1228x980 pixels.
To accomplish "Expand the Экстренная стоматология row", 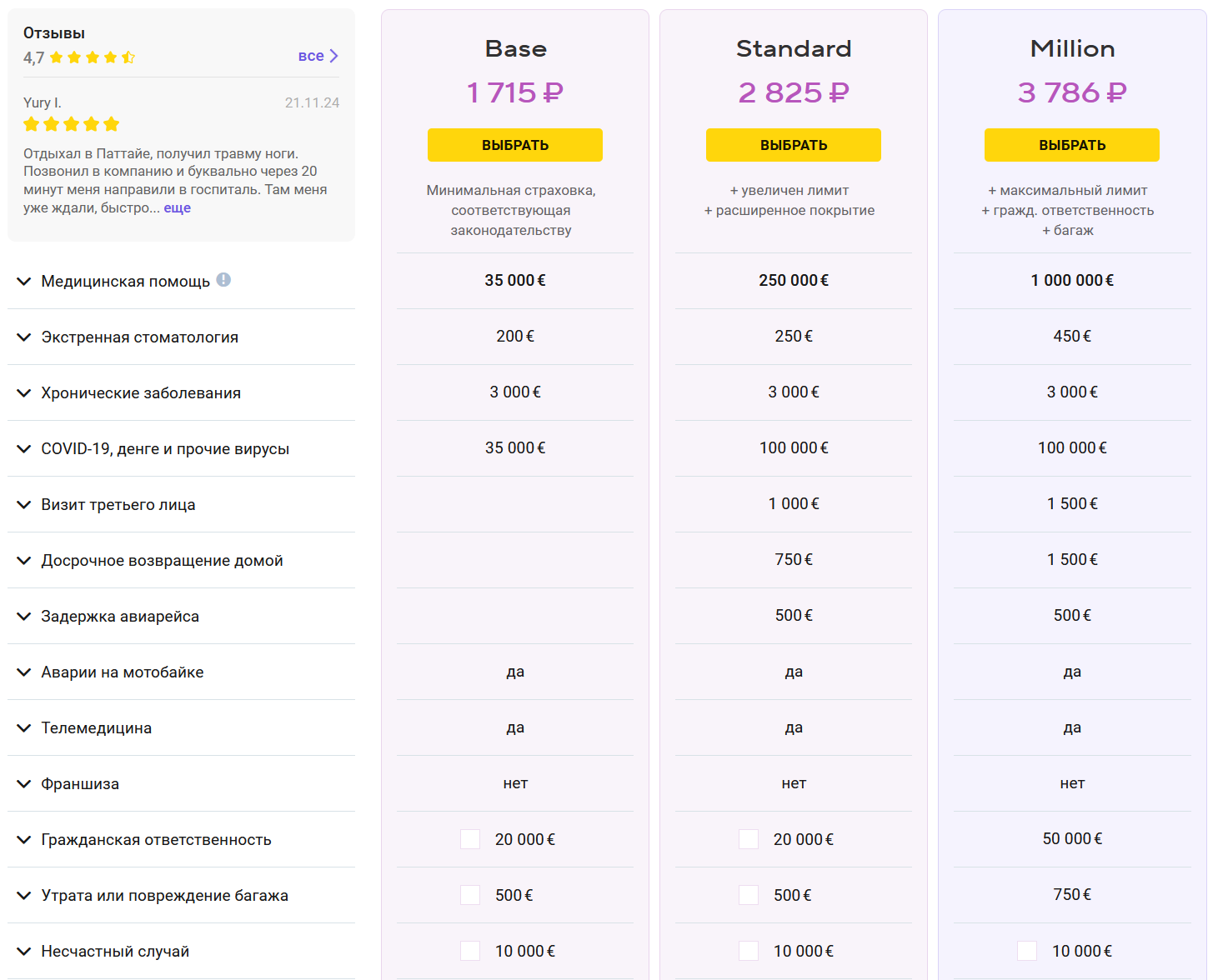I will [24, 337].
